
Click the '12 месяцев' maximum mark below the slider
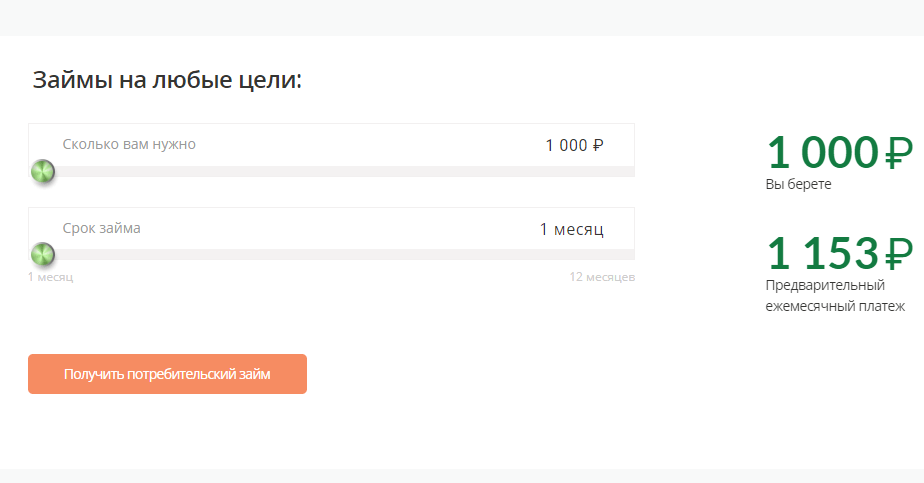[602, 277]
